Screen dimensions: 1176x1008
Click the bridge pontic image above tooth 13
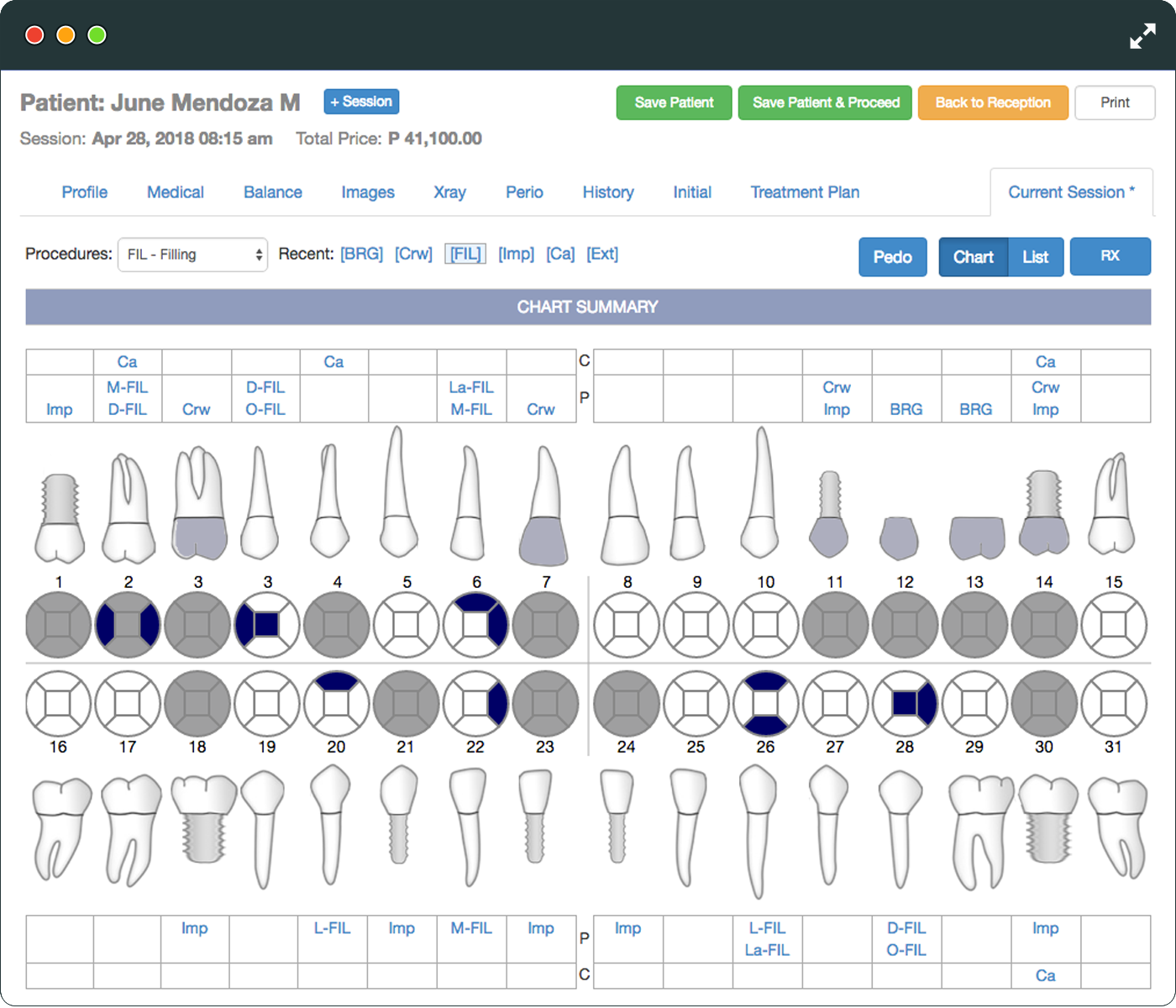coord(976,538)
